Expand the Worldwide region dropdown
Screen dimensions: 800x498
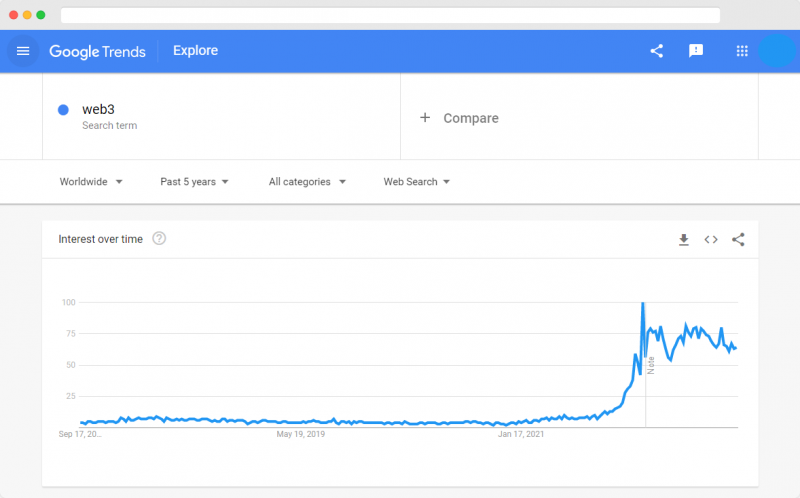(x=91, y=182)
